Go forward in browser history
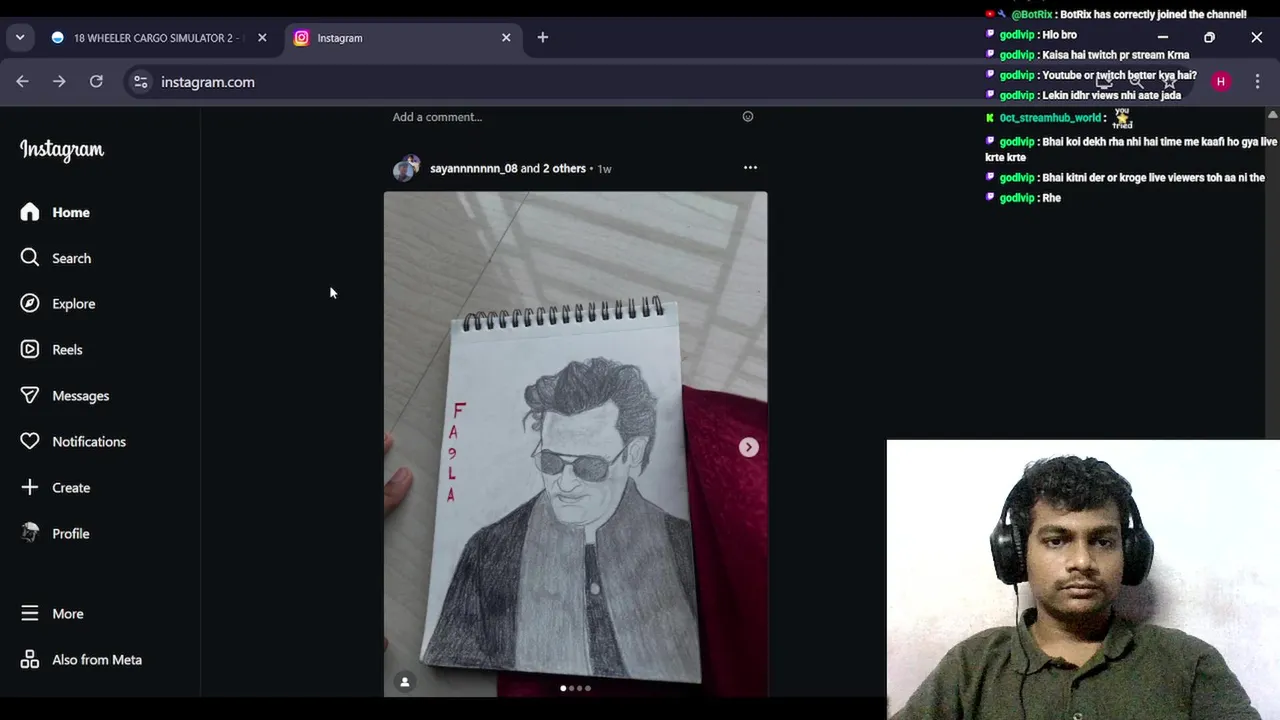This screenshot has height=720, width=1280. tap(59, 82)
